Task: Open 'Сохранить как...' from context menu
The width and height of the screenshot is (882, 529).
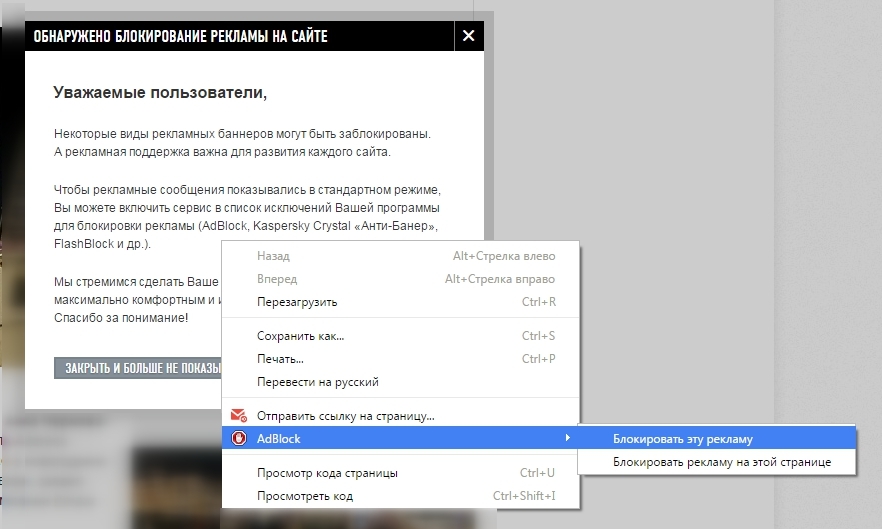Action: pos(300,336)
